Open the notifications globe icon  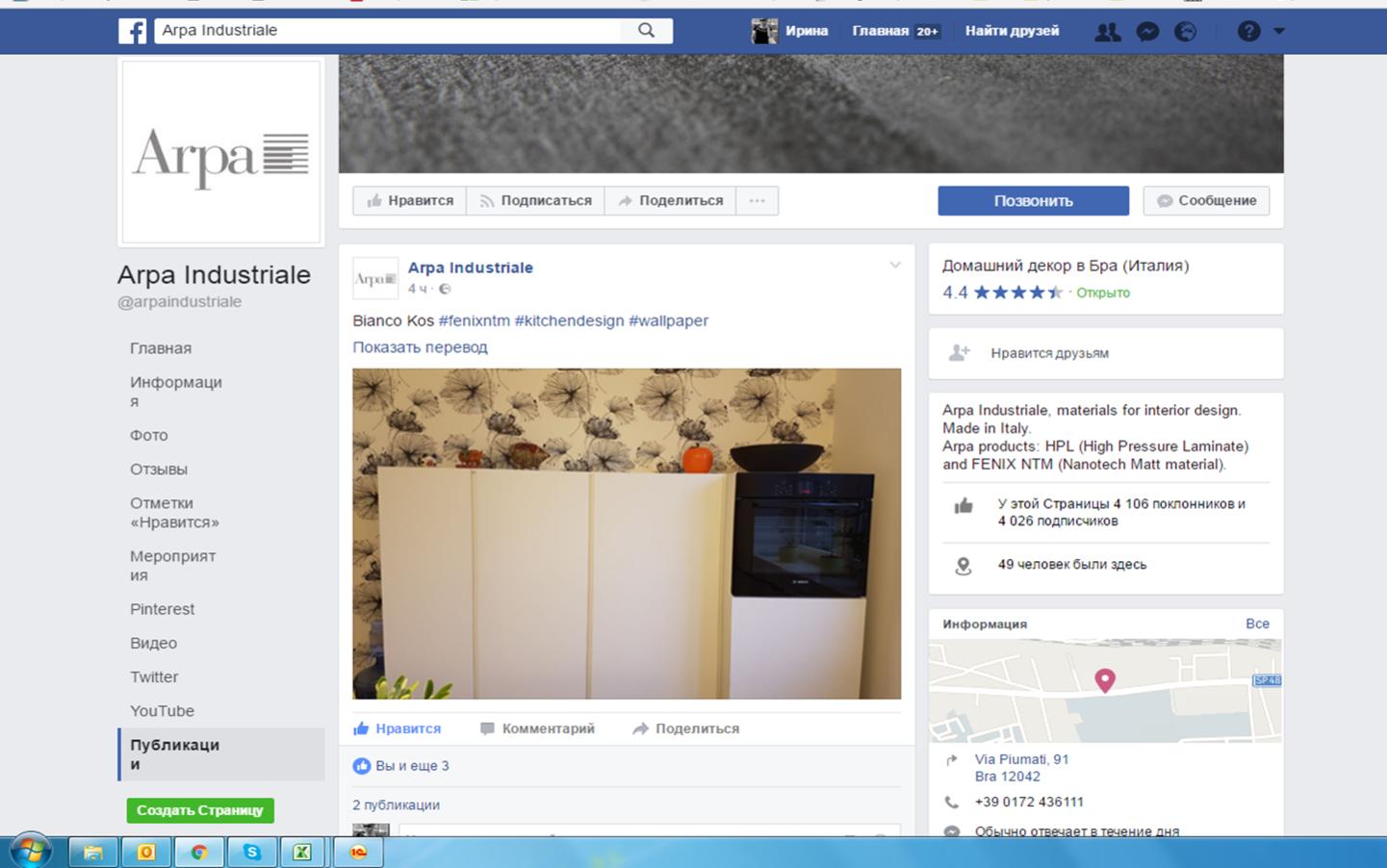pyautogui.click(x=1186, y=32)
